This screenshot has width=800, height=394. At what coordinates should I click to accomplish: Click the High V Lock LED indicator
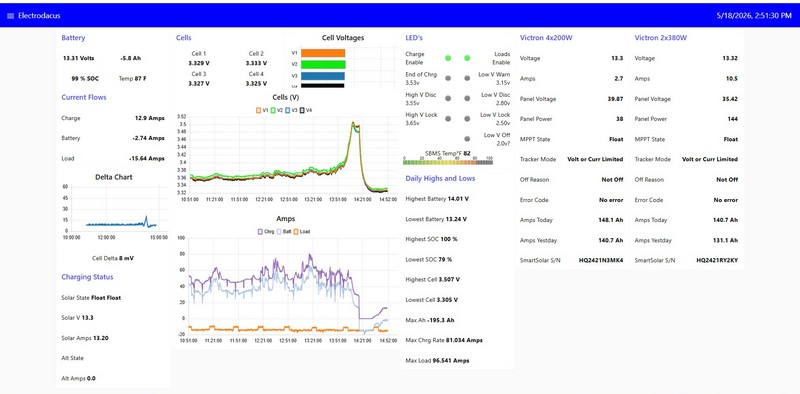click(448, 119)
